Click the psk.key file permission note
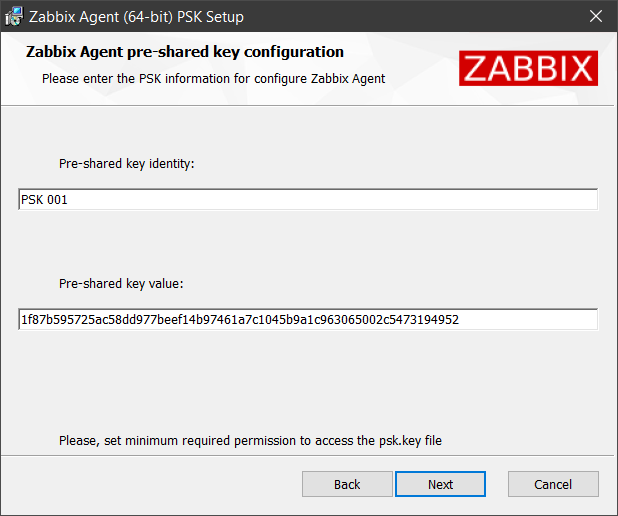This screenshot has width=618, height=516. (250, 440)
